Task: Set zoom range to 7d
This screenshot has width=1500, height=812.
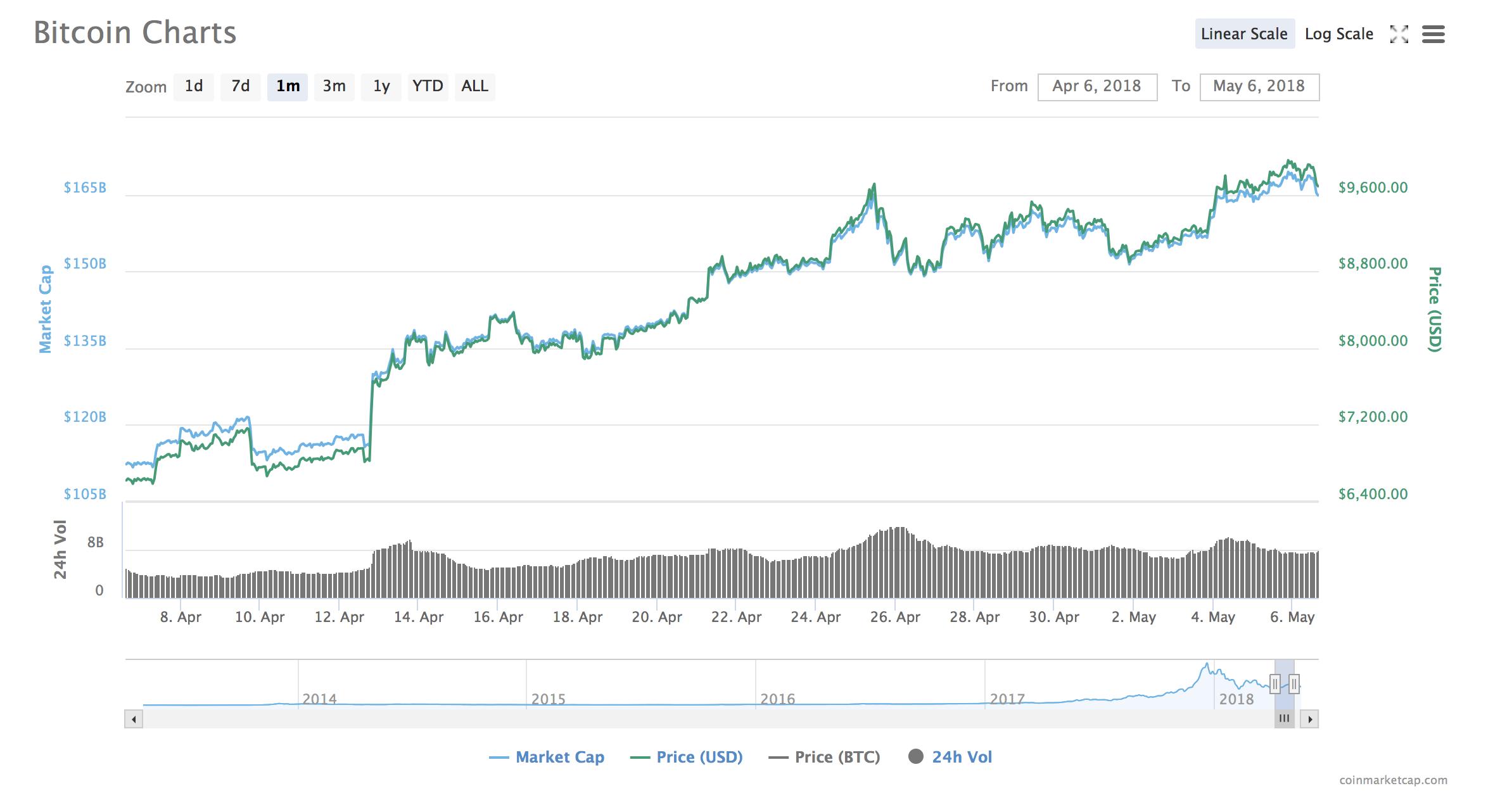Action: click(x=240, y=87)
